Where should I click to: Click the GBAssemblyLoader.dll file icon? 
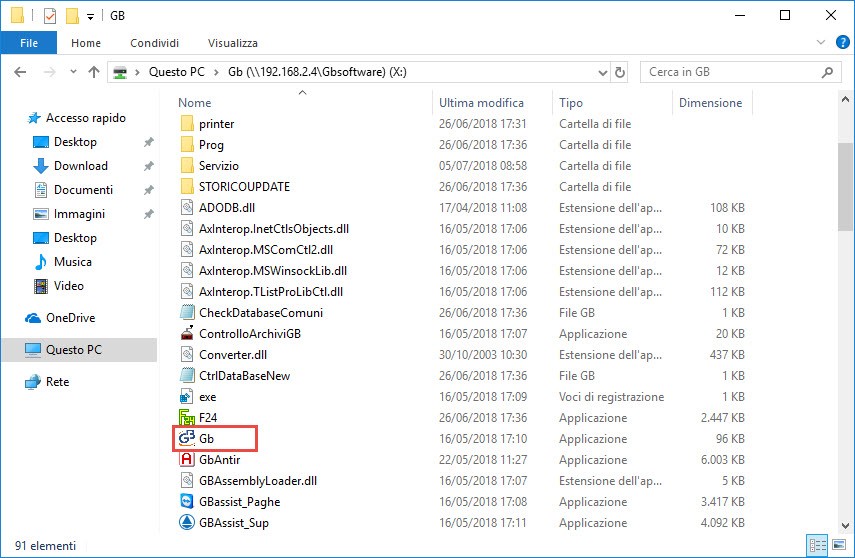[187, 481]
